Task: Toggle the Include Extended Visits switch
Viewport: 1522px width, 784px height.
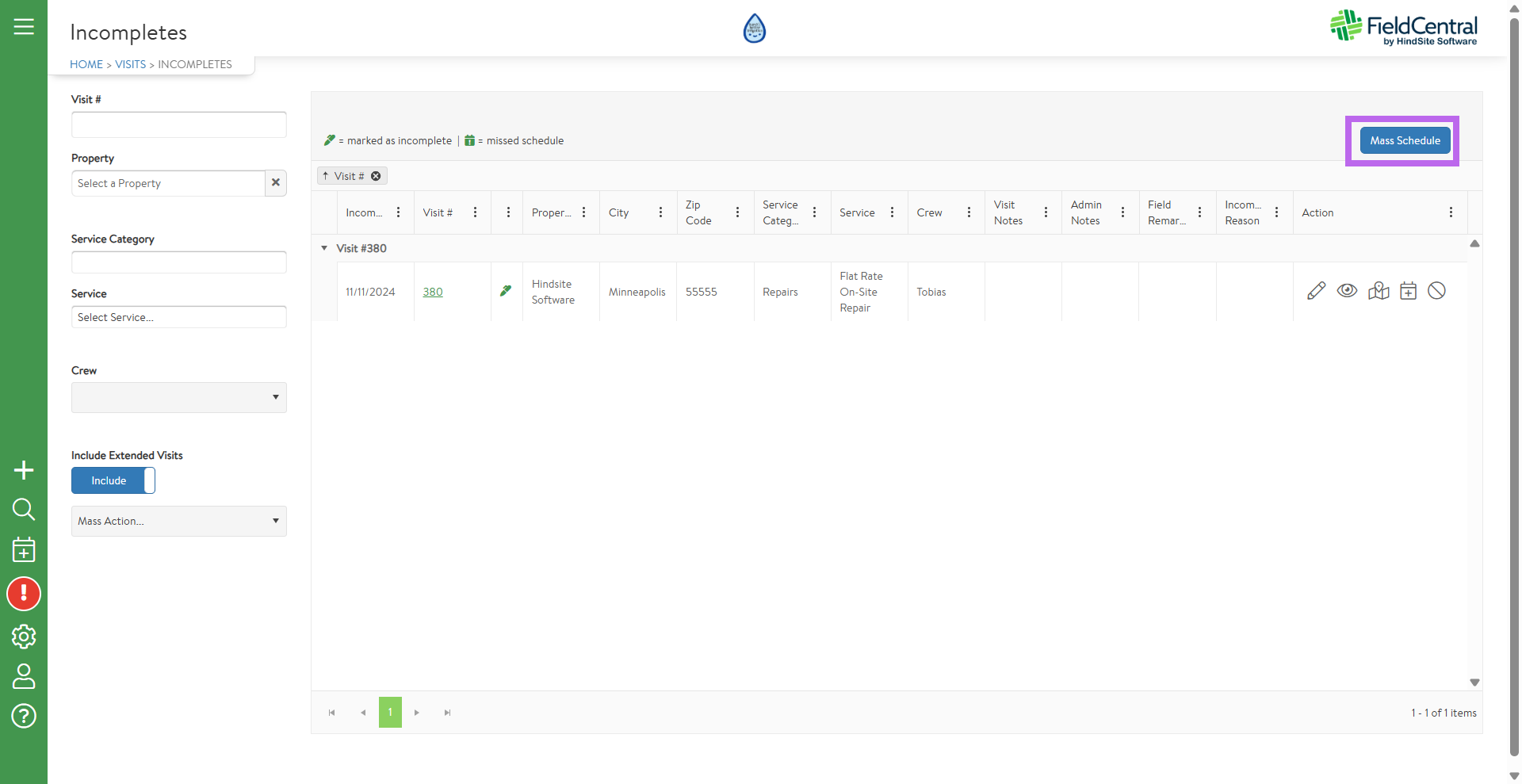Action: pyautogui.click(x=113, y=480)
